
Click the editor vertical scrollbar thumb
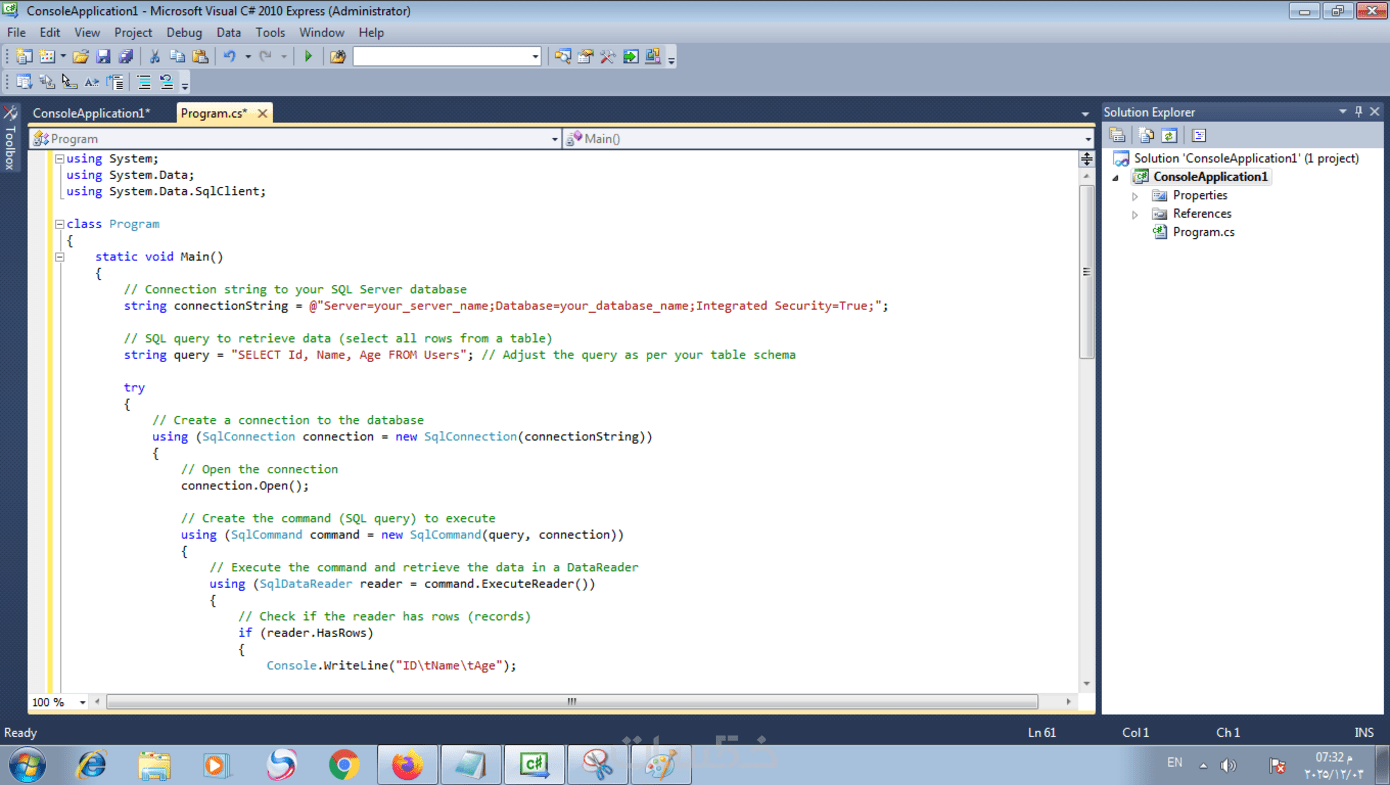(x=1087, y=271)
